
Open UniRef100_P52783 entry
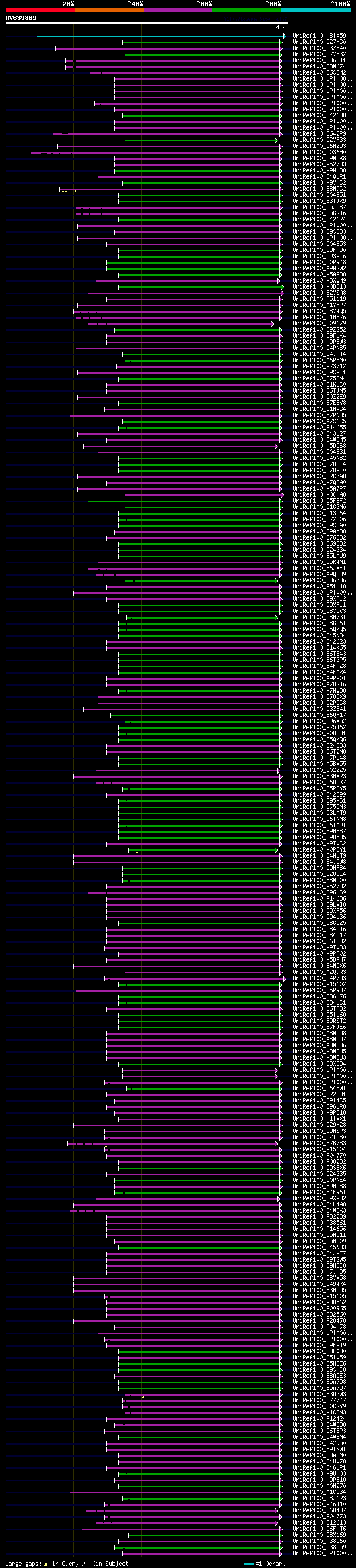tap(319, 164)
